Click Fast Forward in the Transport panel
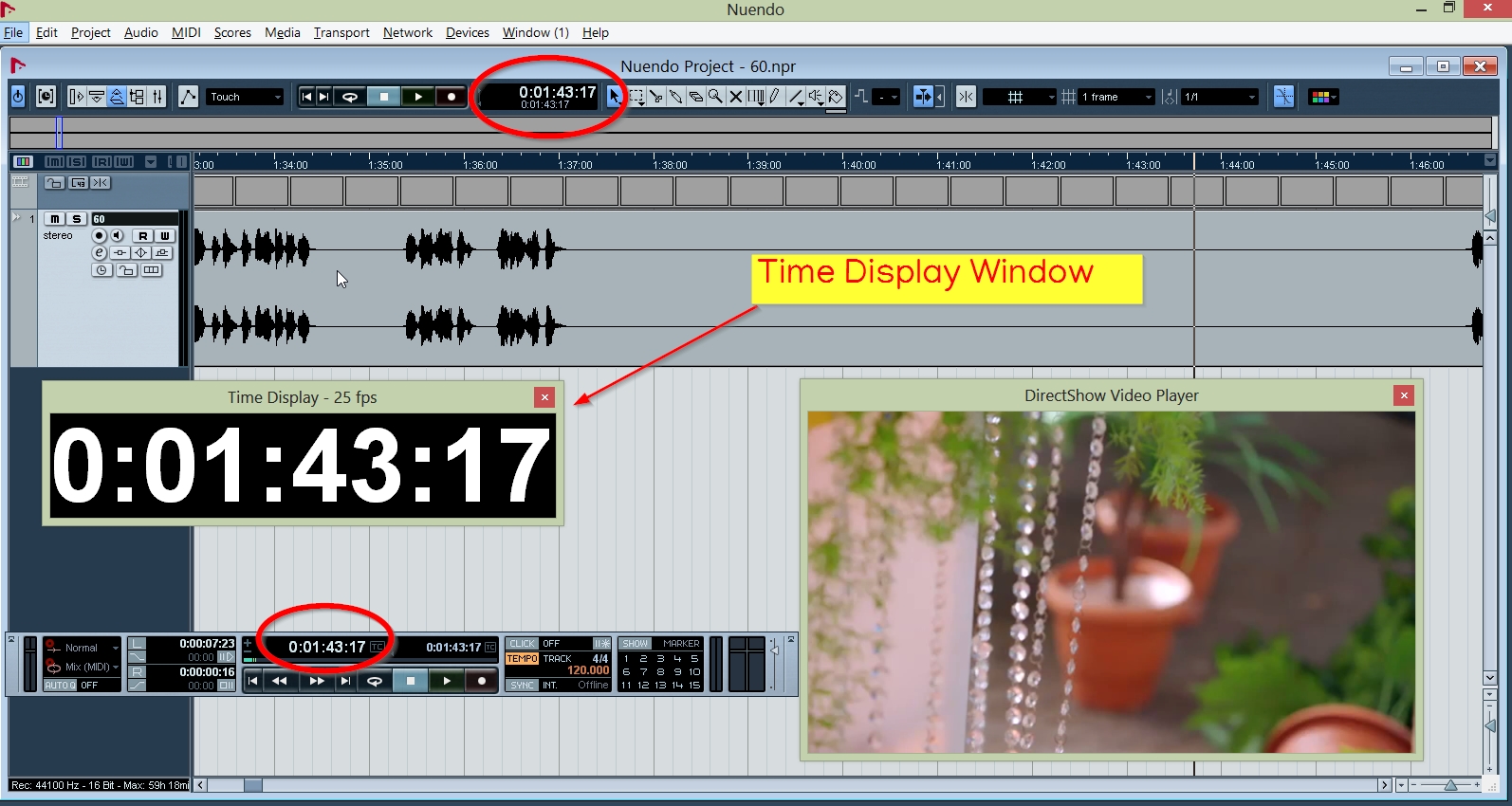This screenshot has height=806, width=1512. (x=317, y=681)
